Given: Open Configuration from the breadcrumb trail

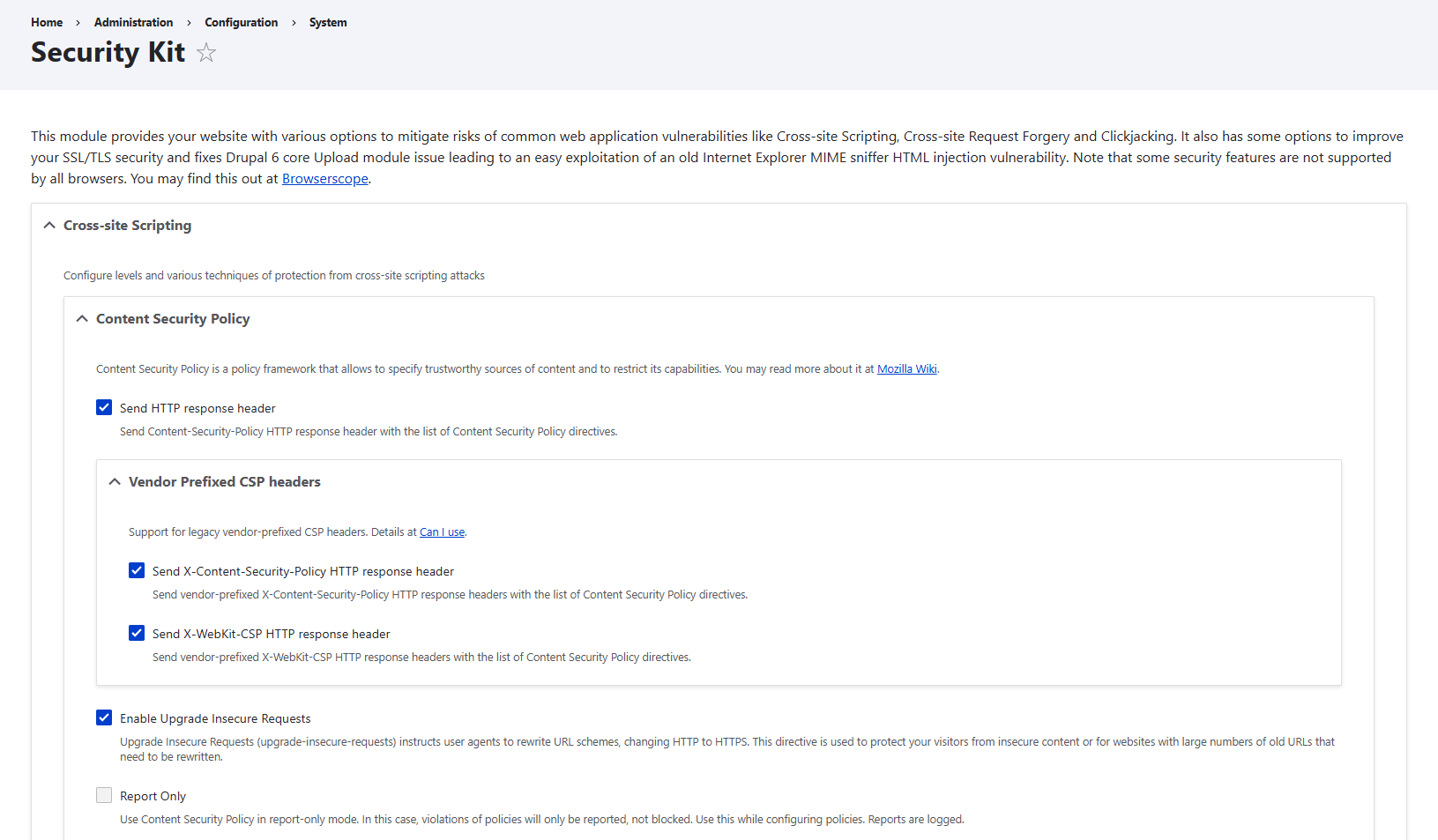Looking at the screenshot, I should coord(241,22).
